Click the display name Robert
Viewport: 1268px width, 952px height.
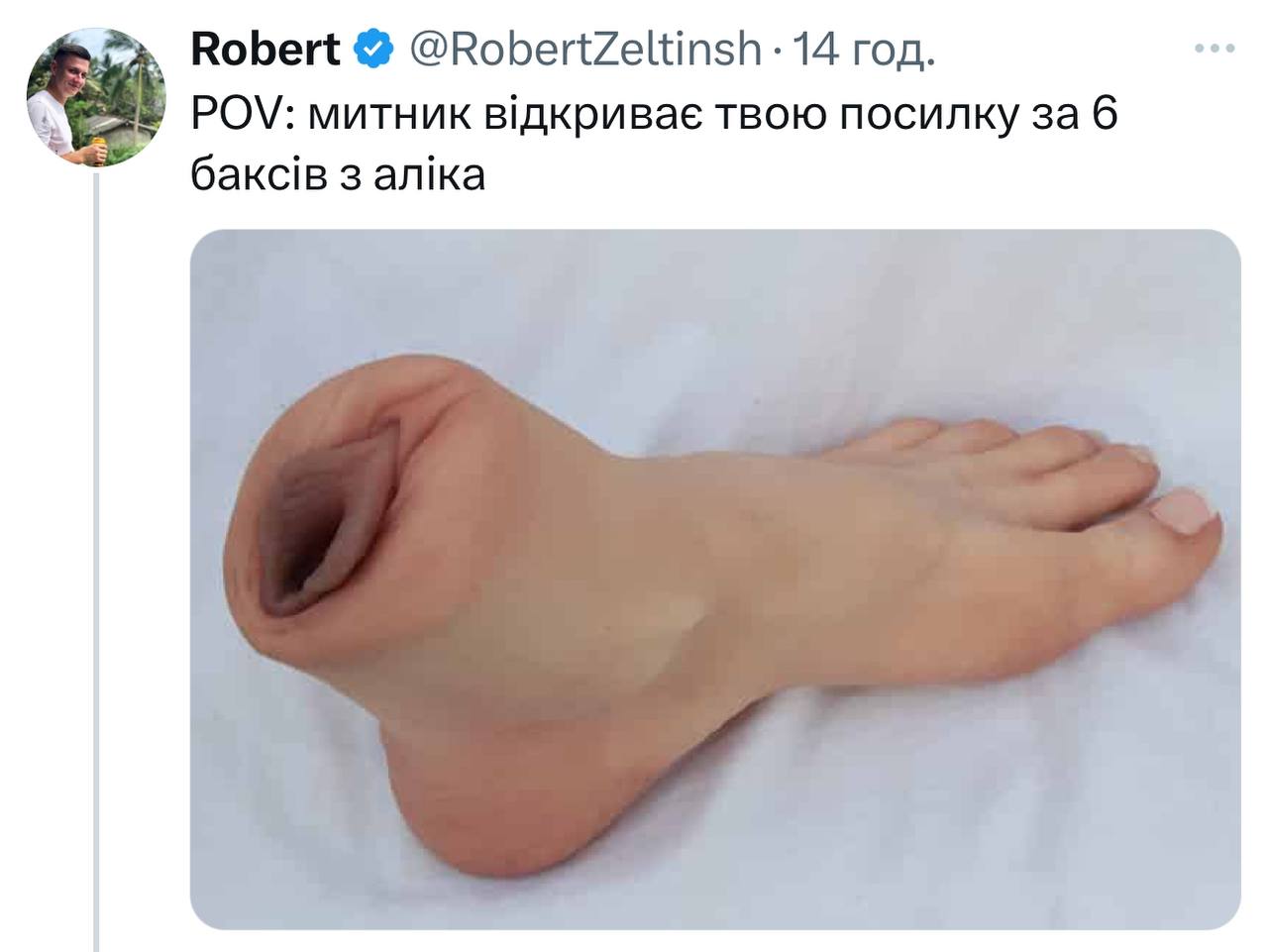[265, 50]
